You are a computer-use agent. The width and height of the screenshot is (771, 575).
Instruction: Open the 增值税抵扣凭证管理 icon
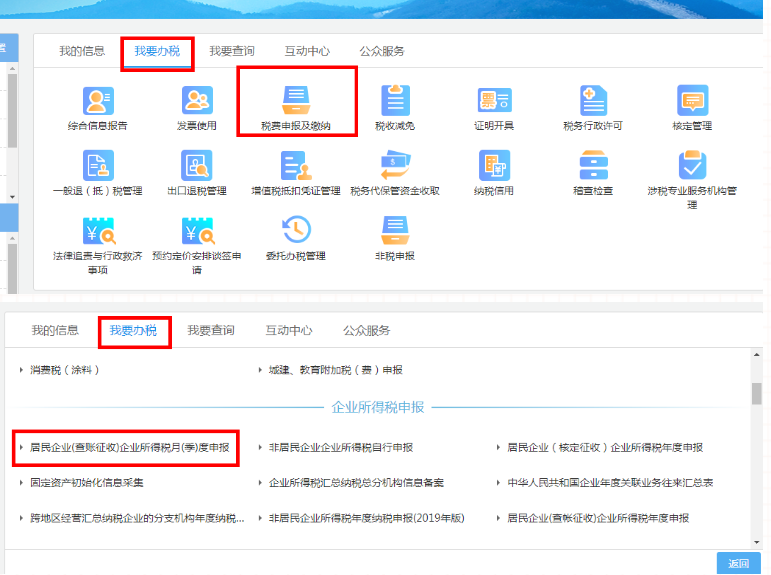[296, 165]
